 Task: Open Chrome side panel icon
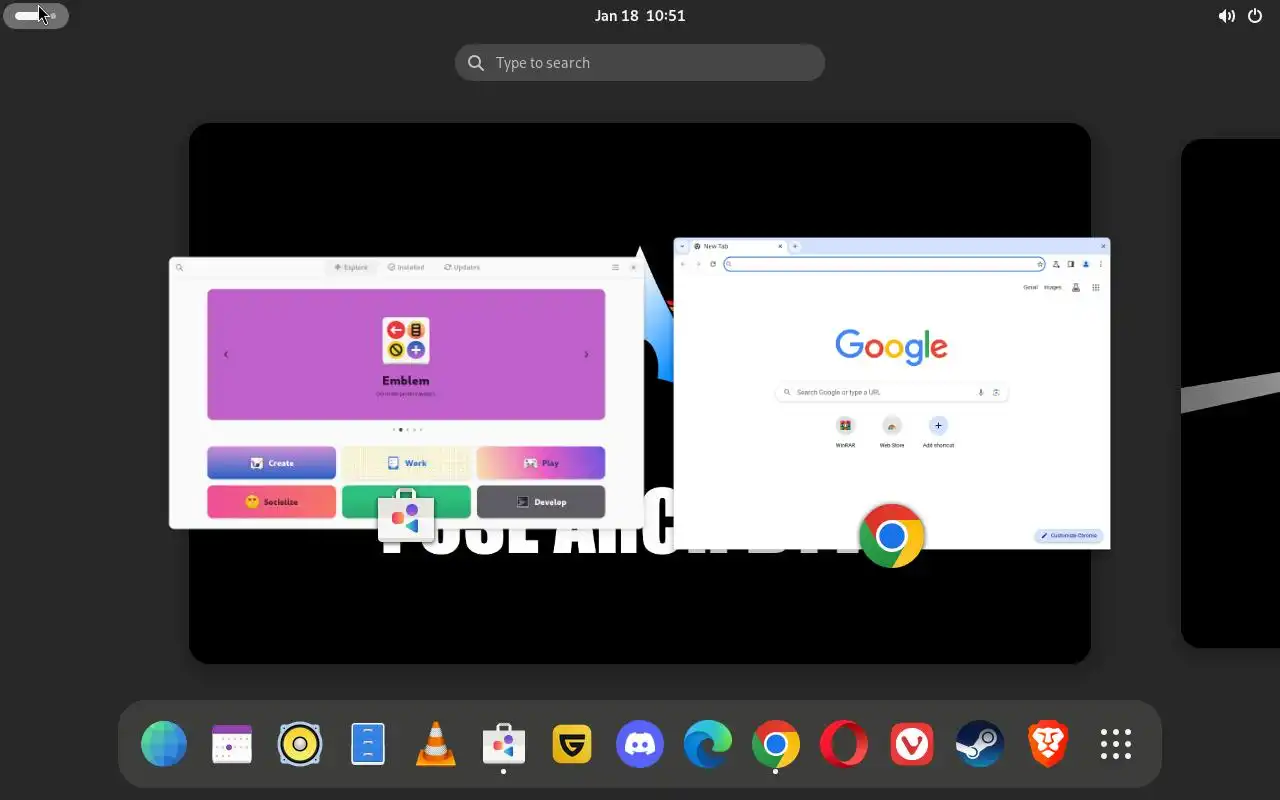tap(1071, 264)
